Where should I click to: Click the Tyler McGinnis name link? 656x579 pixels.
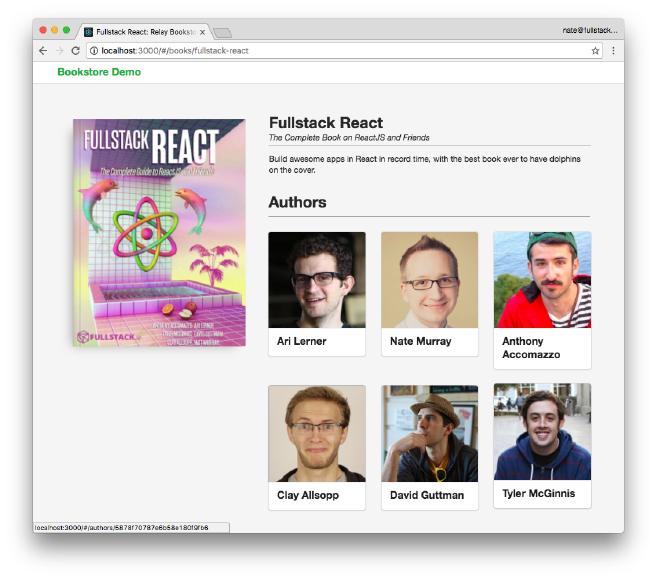click(x=538, y=494)
